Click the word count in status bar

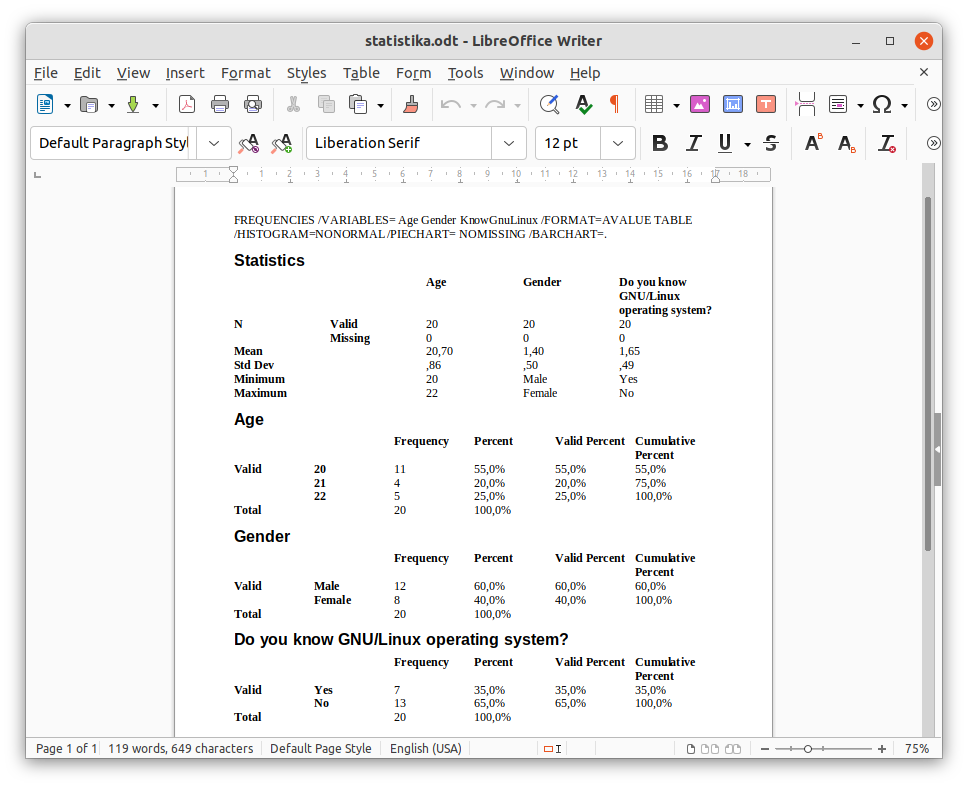(x=181, y=749)
